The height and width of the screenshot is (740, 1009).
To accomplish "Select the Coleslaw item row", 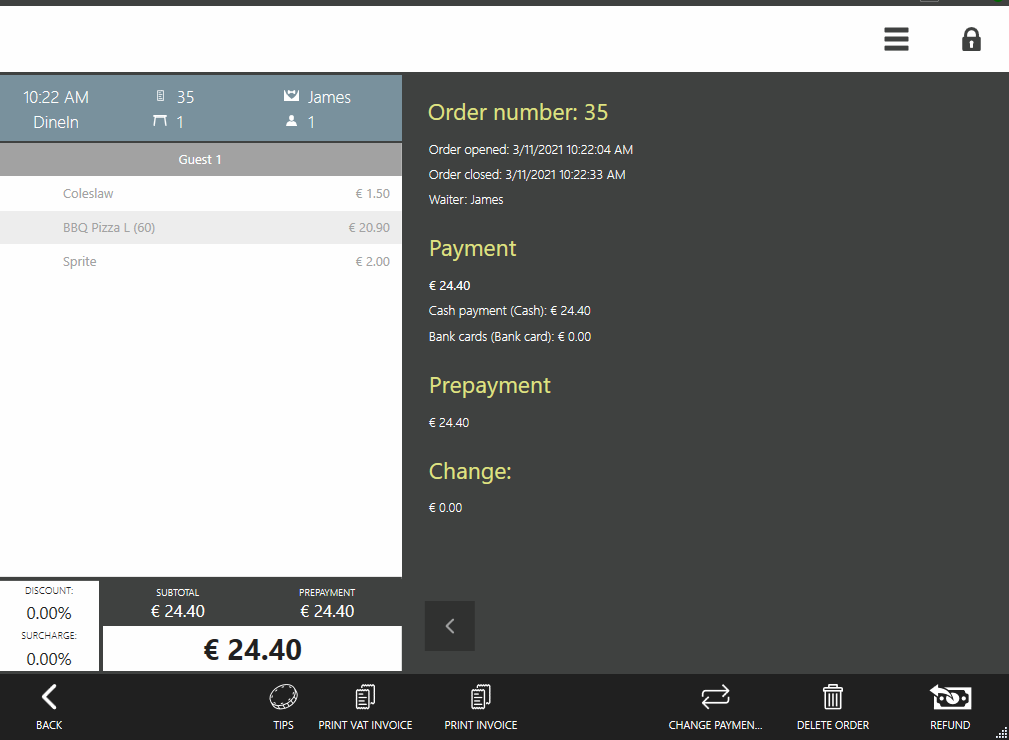I will click(200, 193).
